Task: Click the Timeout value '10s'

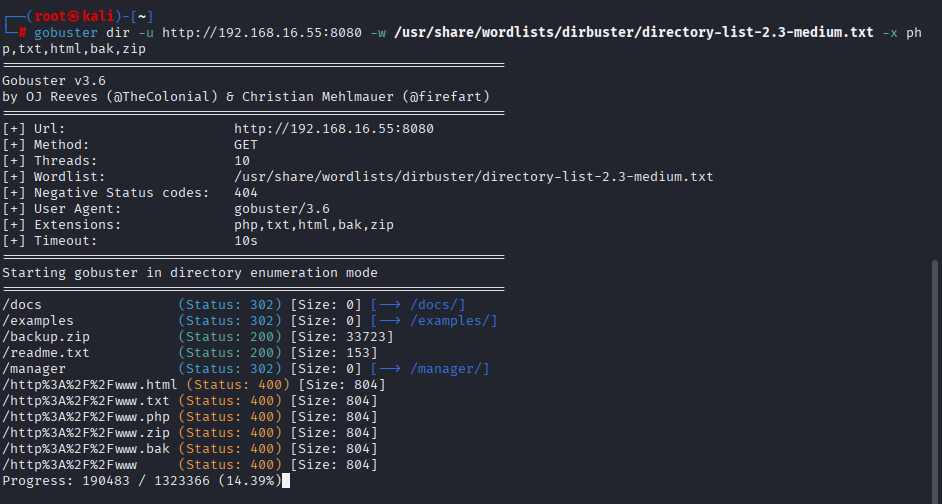Action: [x=246, y=241]
